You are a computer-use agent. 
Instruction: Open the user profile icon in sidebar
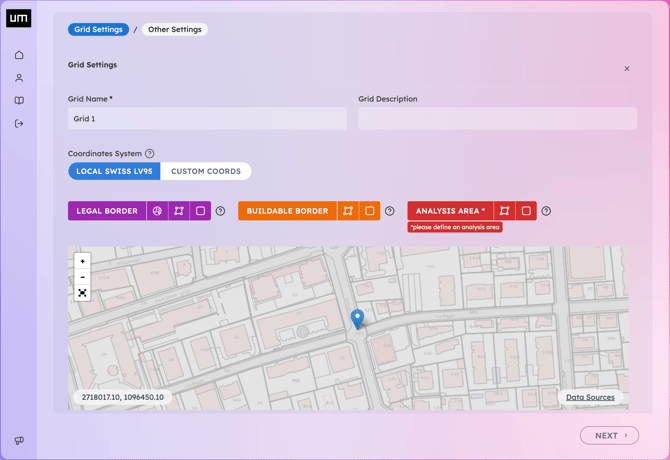tap(19, 78)
